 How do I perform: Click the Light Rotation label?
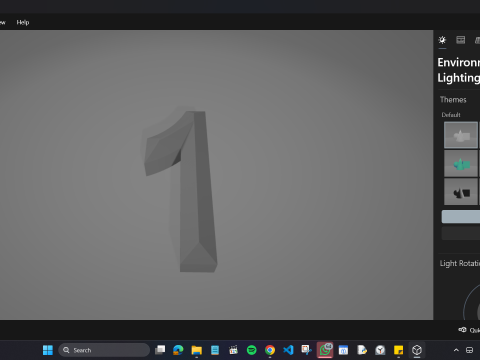pyautogui.click(x=460, y=263)
